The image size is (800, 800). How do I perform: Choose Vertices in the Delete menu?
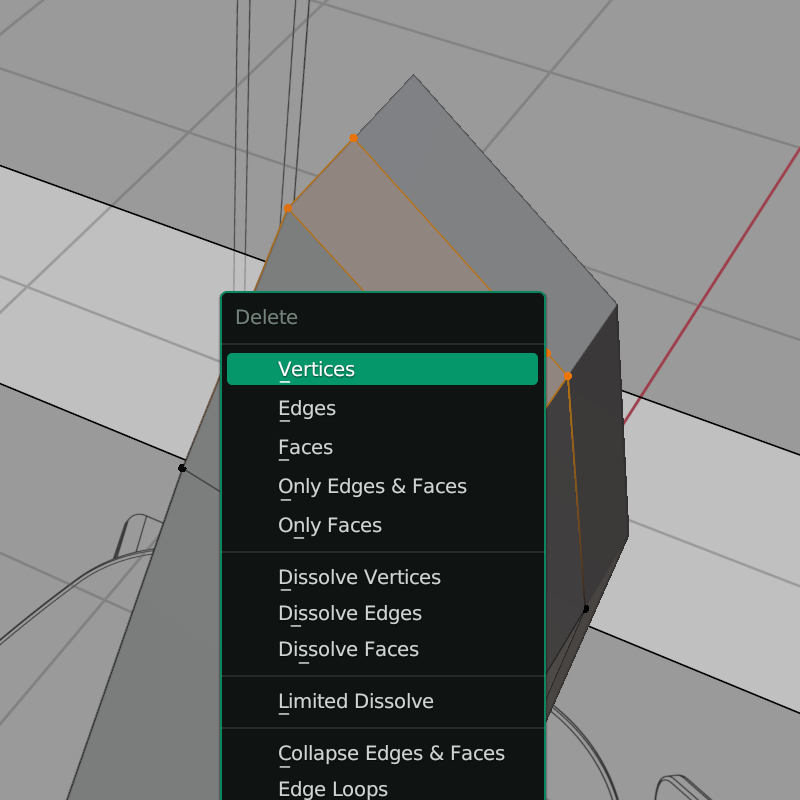[382, 369]
